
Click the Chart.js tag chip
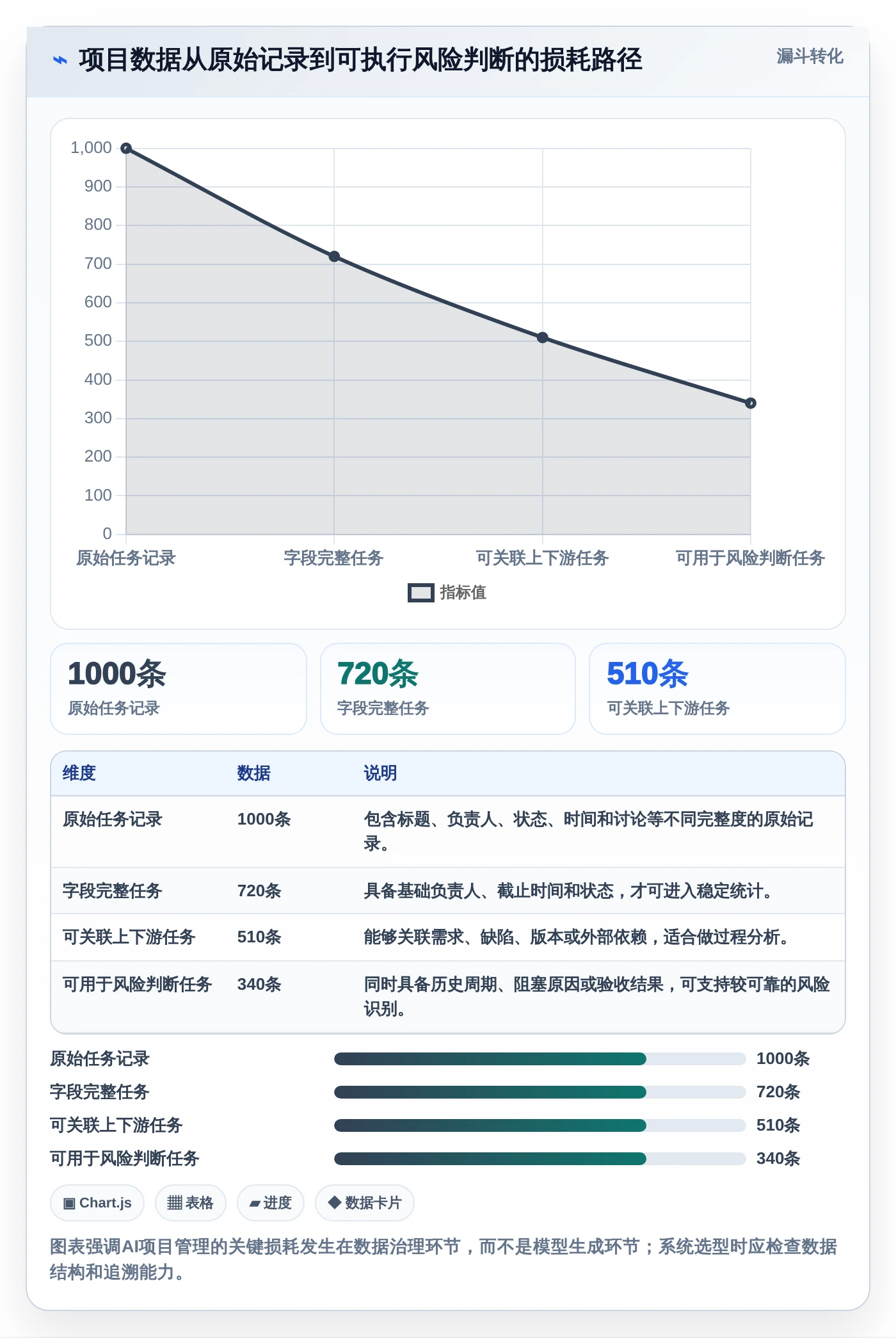pyautogui.click(x=97, y=1204)
